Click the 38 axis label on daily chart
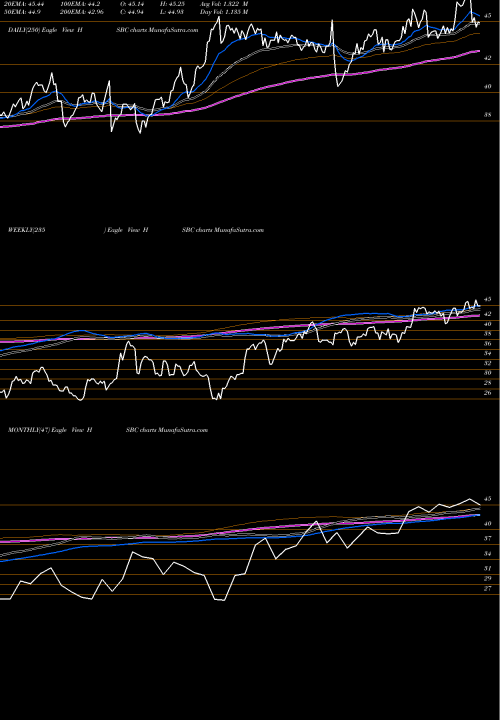 [x=488, y=115]
